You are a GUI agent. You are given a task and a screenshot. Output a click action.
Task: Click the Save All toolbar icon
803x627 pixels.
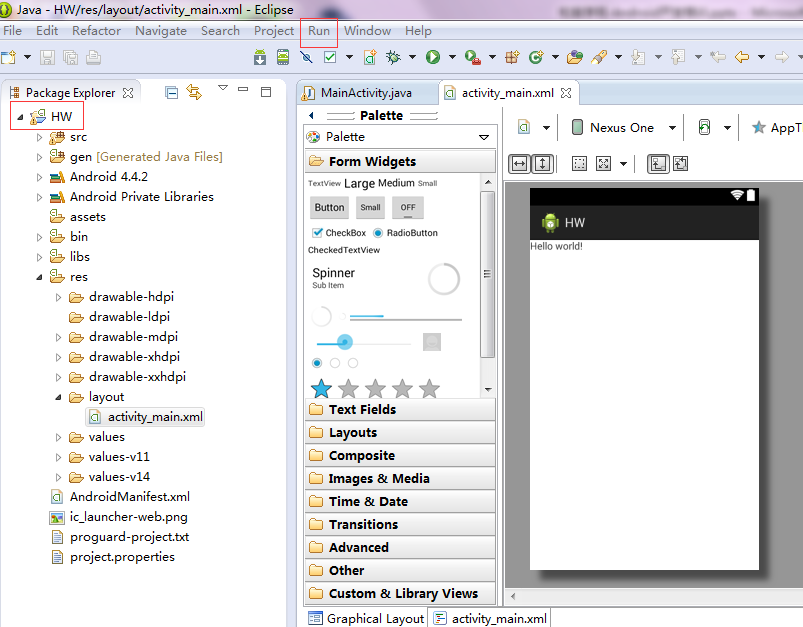pos(70,57)
